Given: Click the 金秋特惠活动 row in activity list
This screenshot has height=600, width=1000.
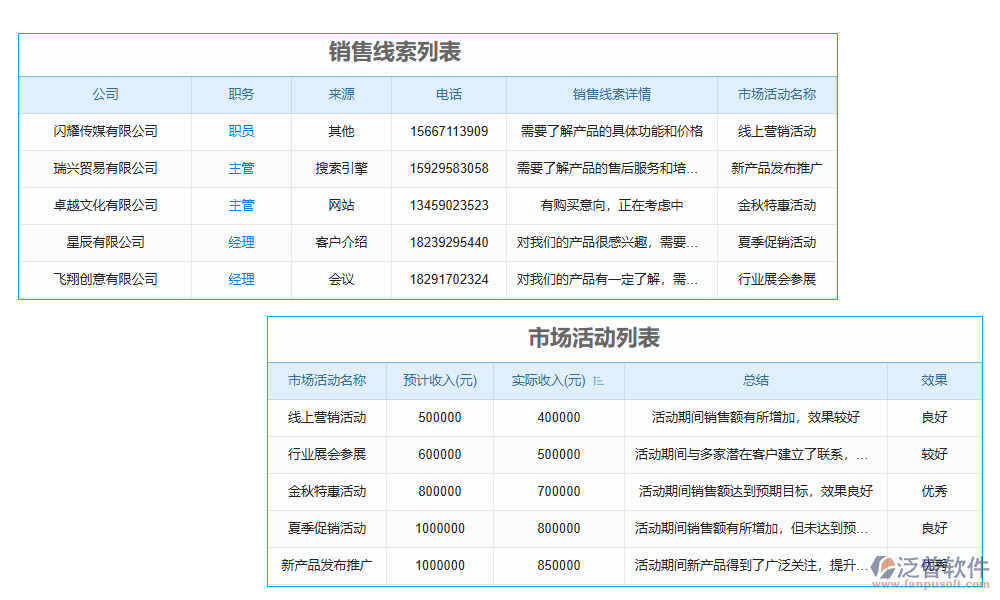Looking at the screenshot, I should point(327,491).
